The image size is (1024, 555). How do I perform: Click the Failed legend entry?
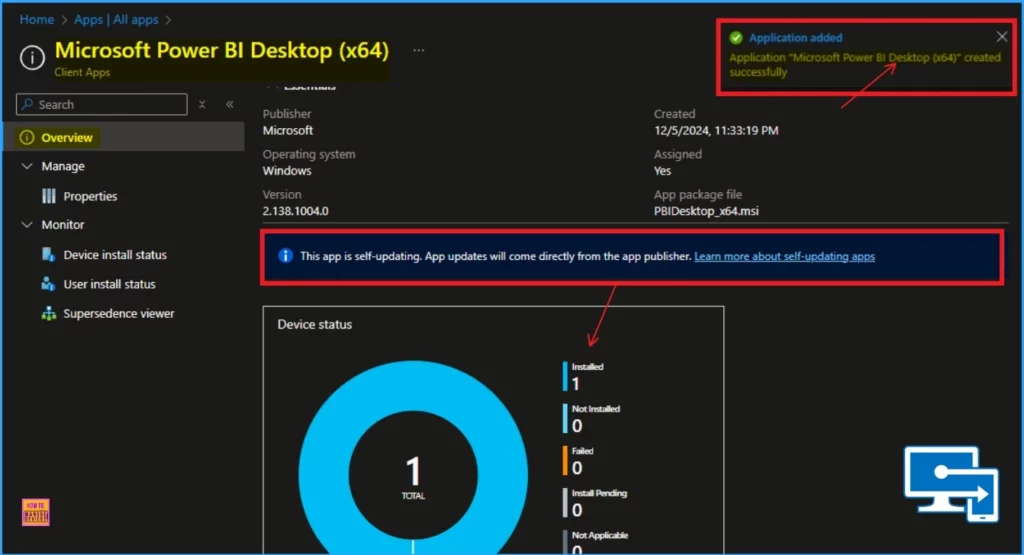(578, 460)
